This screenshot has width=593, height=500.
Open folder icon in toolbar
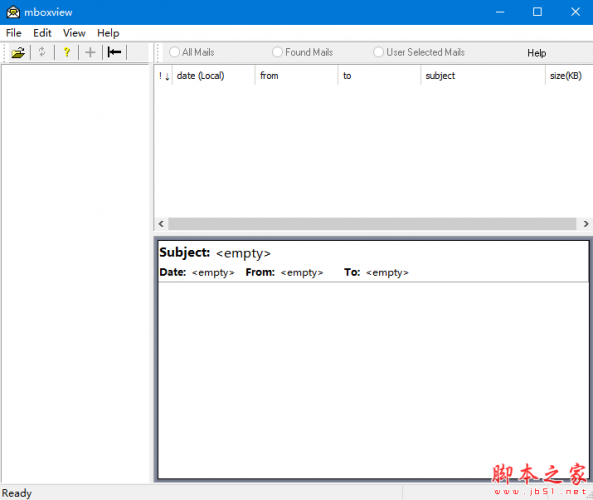[x=18, y=52]
